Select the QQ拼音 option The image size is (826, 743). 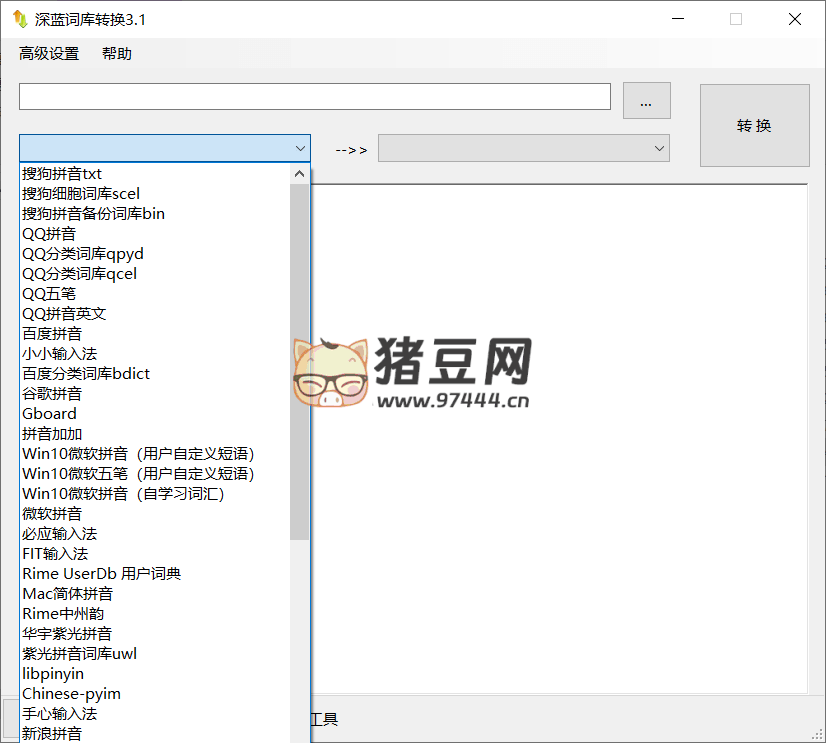(155, 234)
